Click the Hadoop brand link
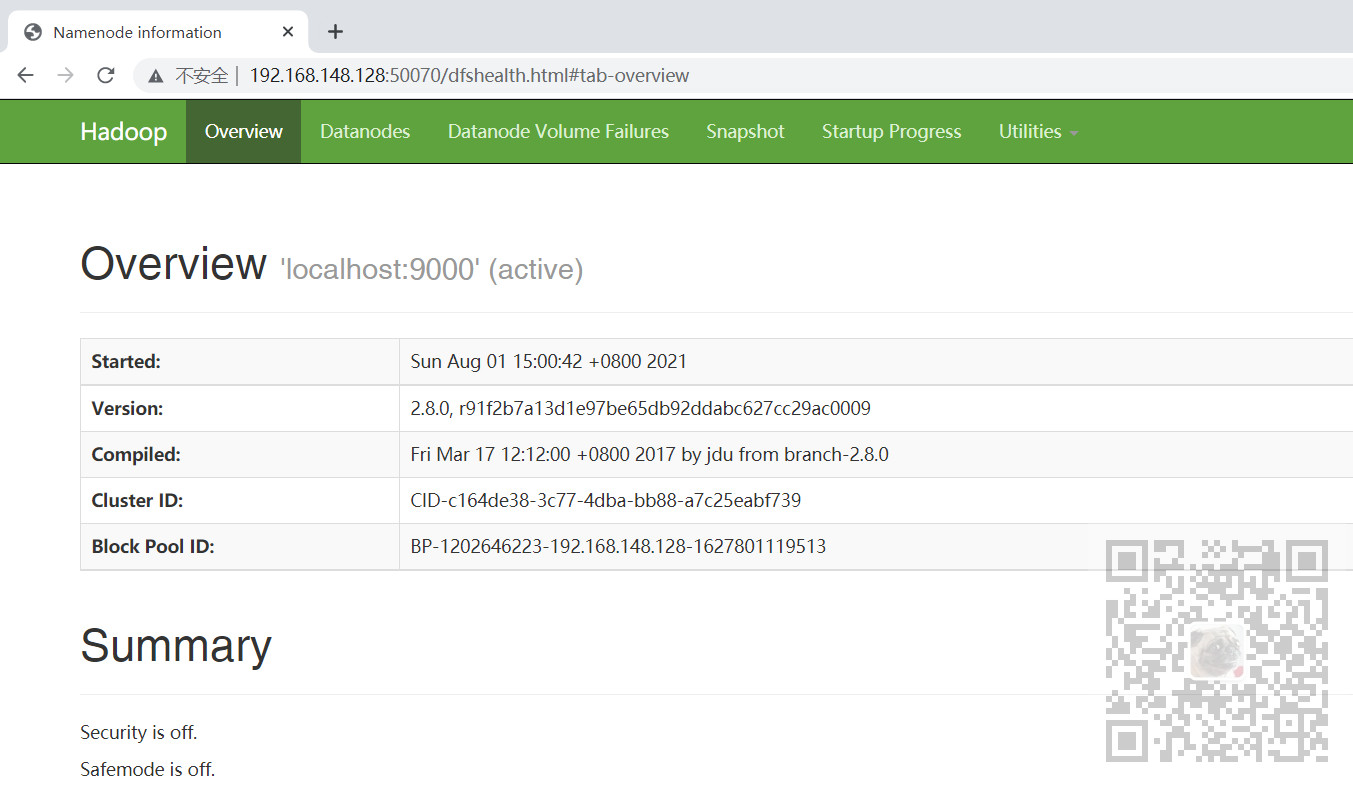Viewport: 1353px width, 786px height. [124, 131]
